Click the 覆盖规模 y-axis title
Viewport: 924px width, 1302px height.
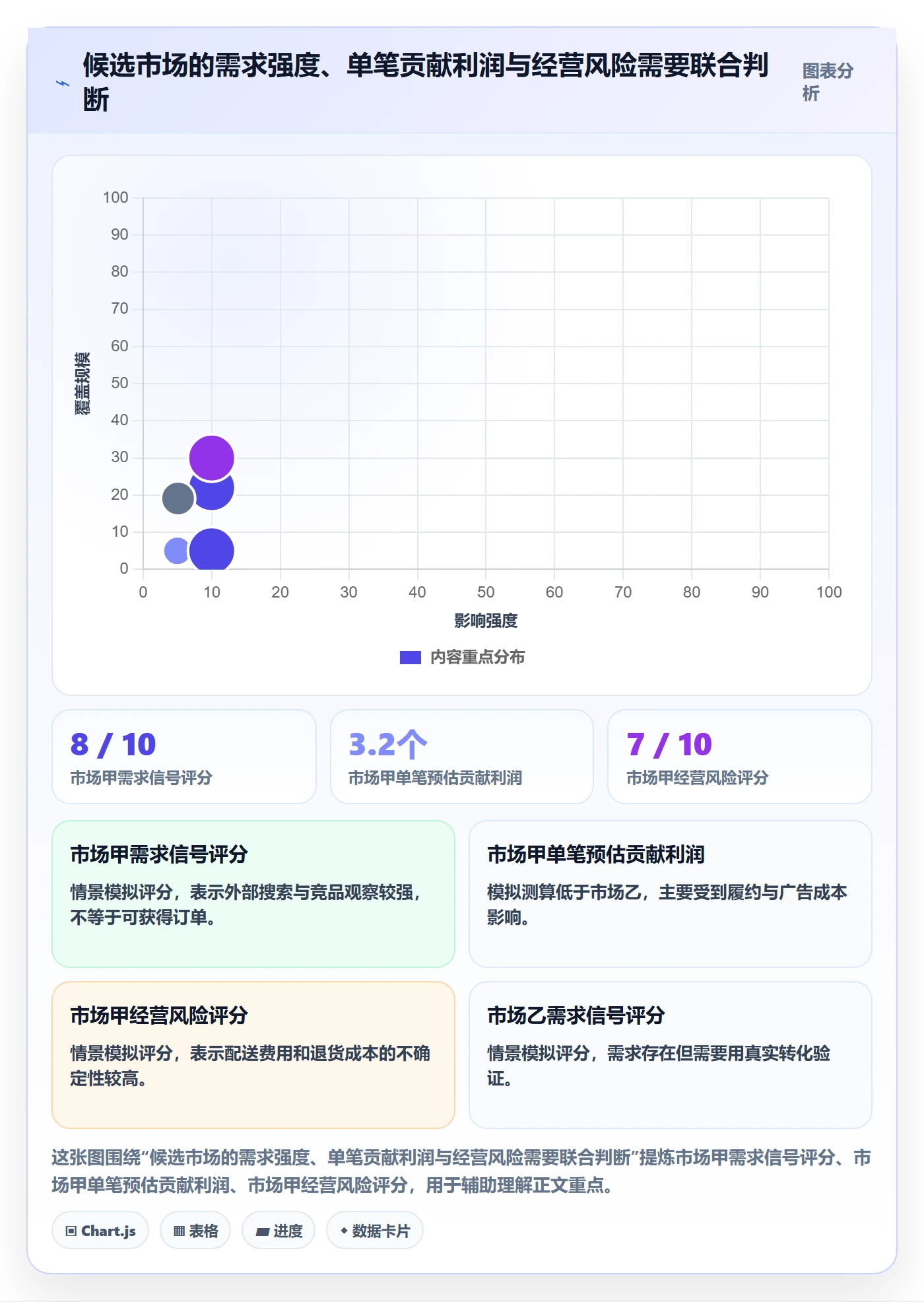(x=82, y=384)
